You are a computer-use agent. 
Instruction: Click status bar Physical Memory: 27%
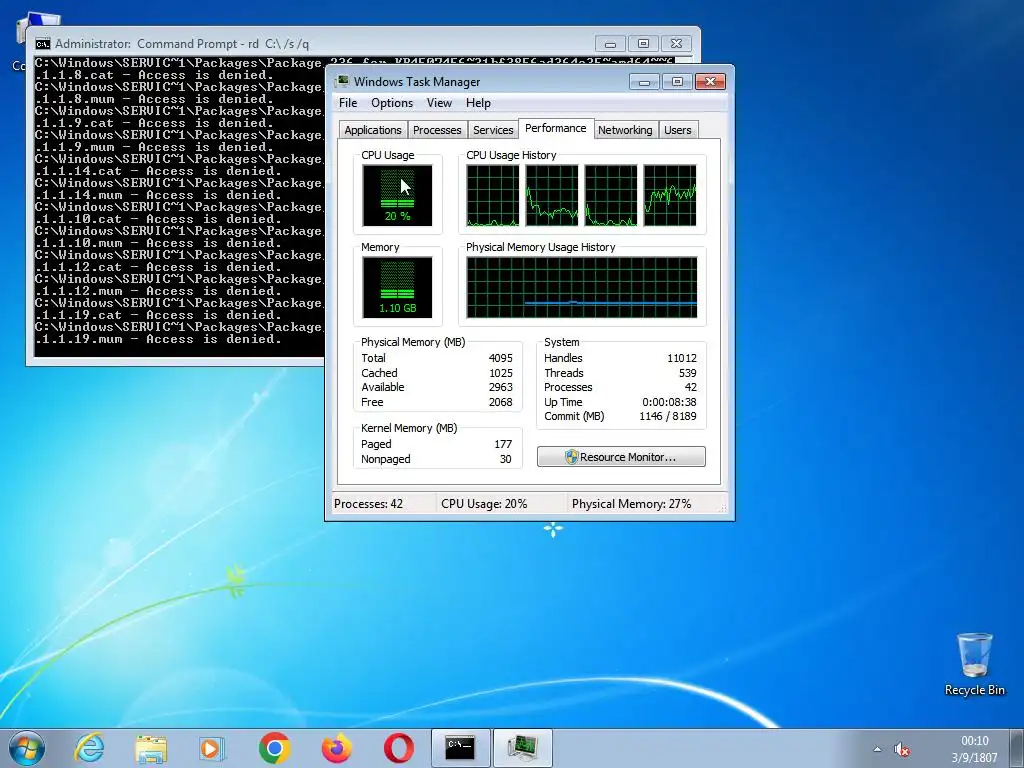(631, 504)
